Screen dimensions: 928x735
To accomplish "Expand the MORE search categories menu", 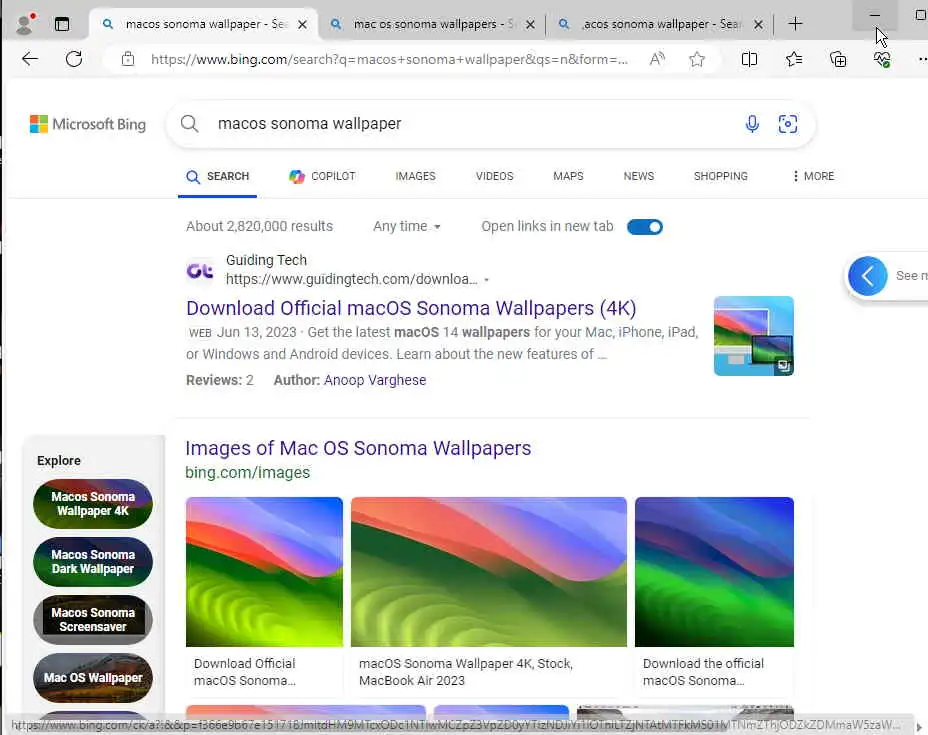I will pyautogui.click(x=813, y=176).
